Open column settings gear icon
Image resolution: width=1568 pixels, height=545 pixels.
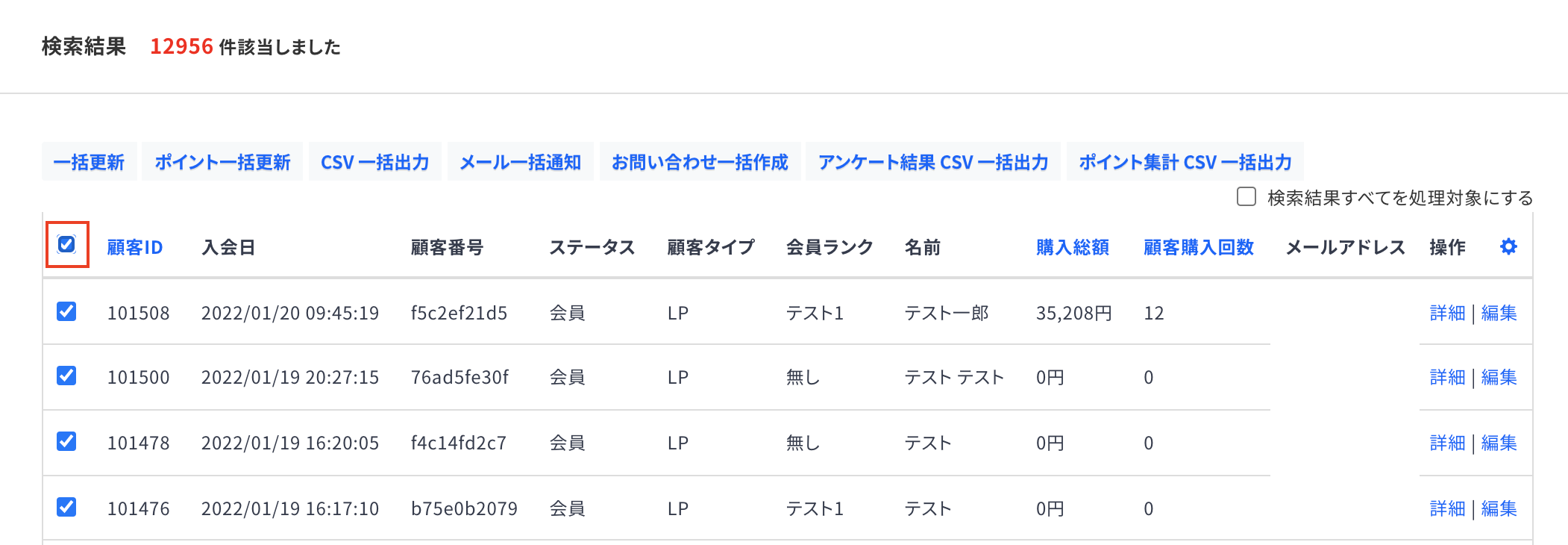tap(1508, 247)
